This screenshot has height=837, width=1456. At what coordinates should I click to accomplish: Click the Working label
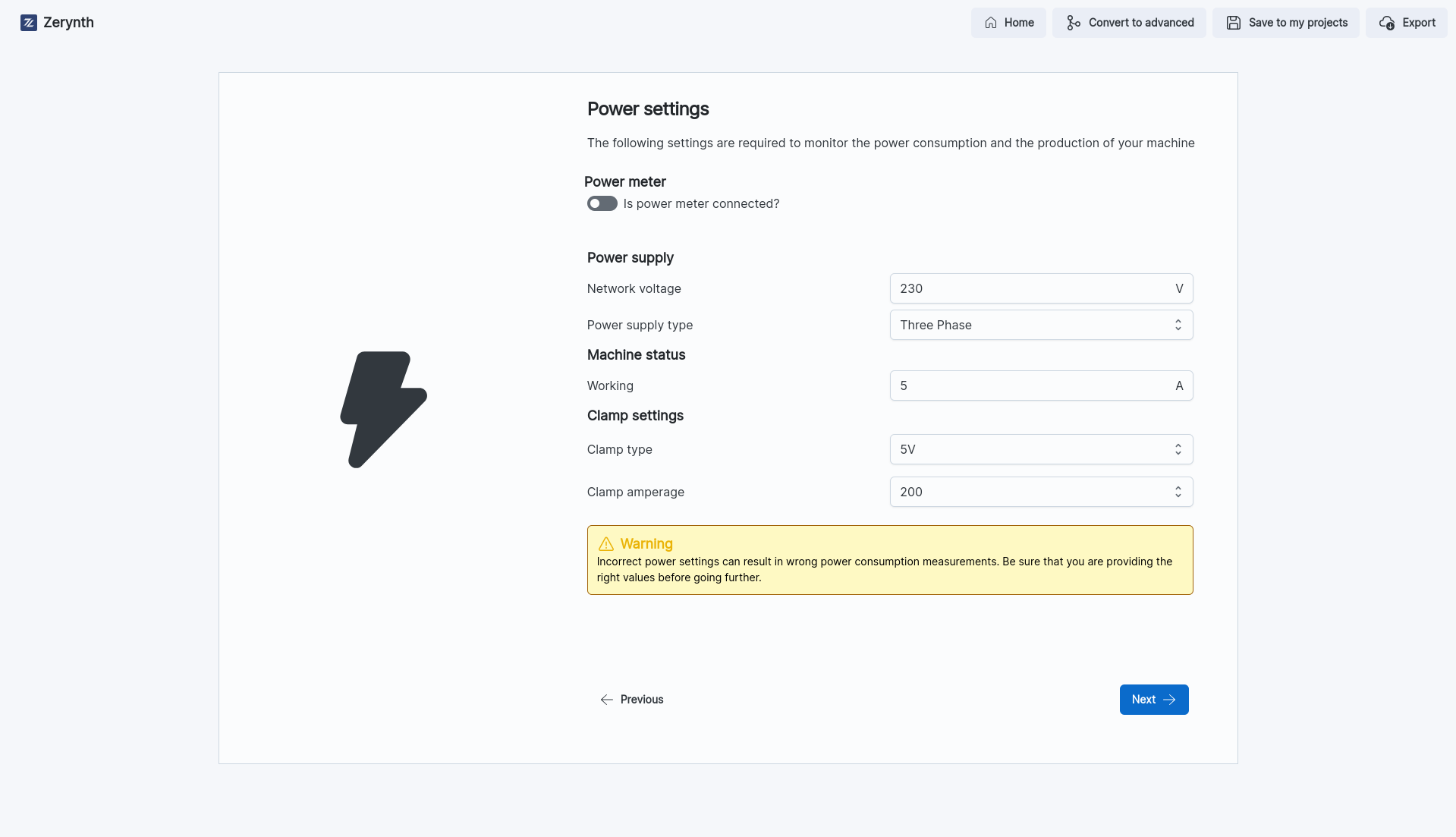tap(610, 385)
